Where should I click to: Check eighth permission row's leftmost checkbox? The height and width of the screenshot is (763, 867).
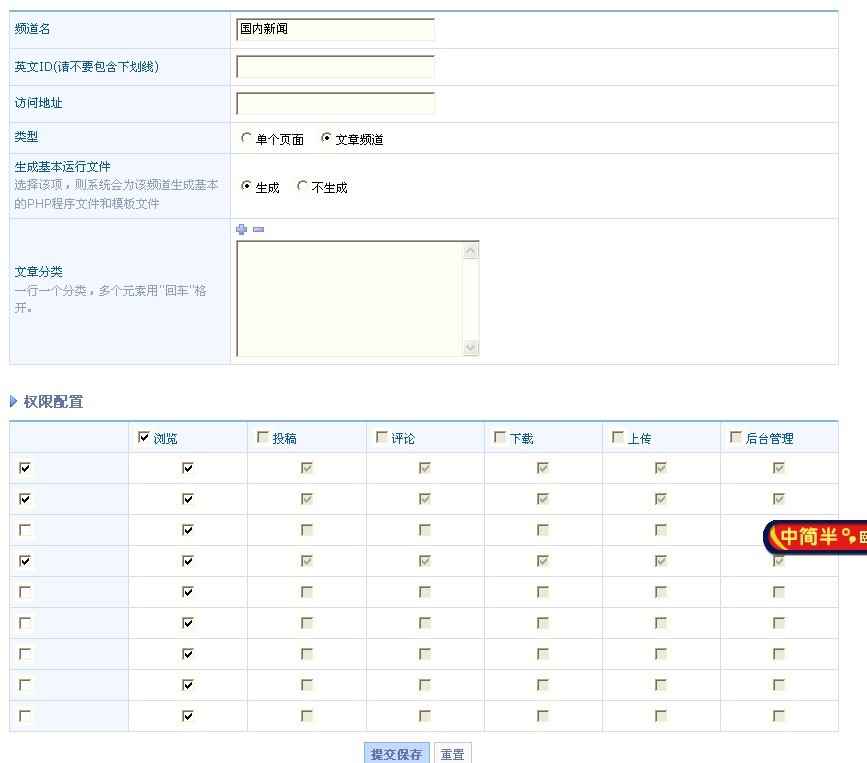(25, 685)
